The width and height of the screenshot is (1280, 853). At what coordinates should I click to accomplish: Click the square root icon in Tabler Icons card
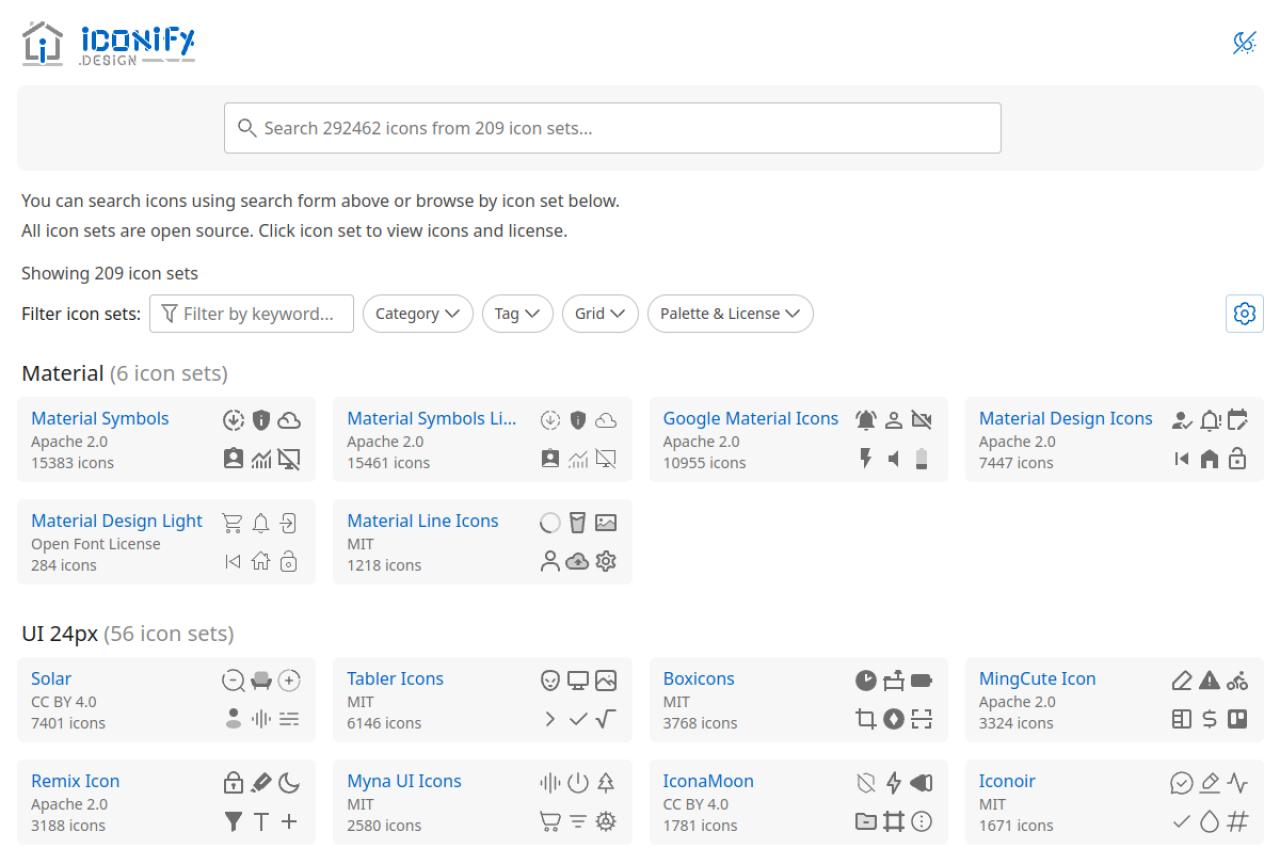click(605, 718)
